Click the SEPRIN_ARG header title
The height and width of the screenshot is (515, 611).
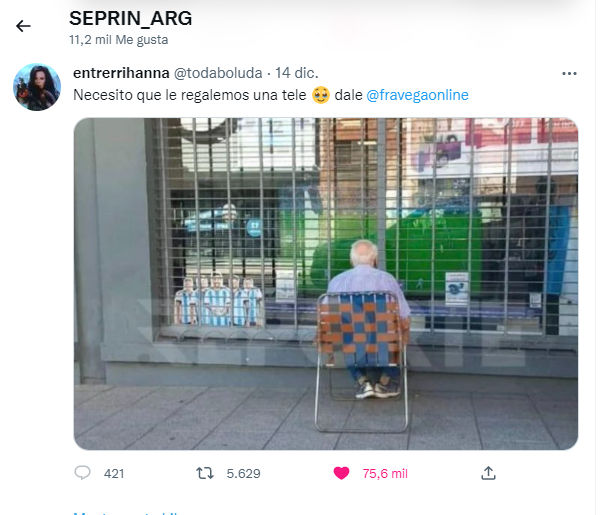[131, 18]
